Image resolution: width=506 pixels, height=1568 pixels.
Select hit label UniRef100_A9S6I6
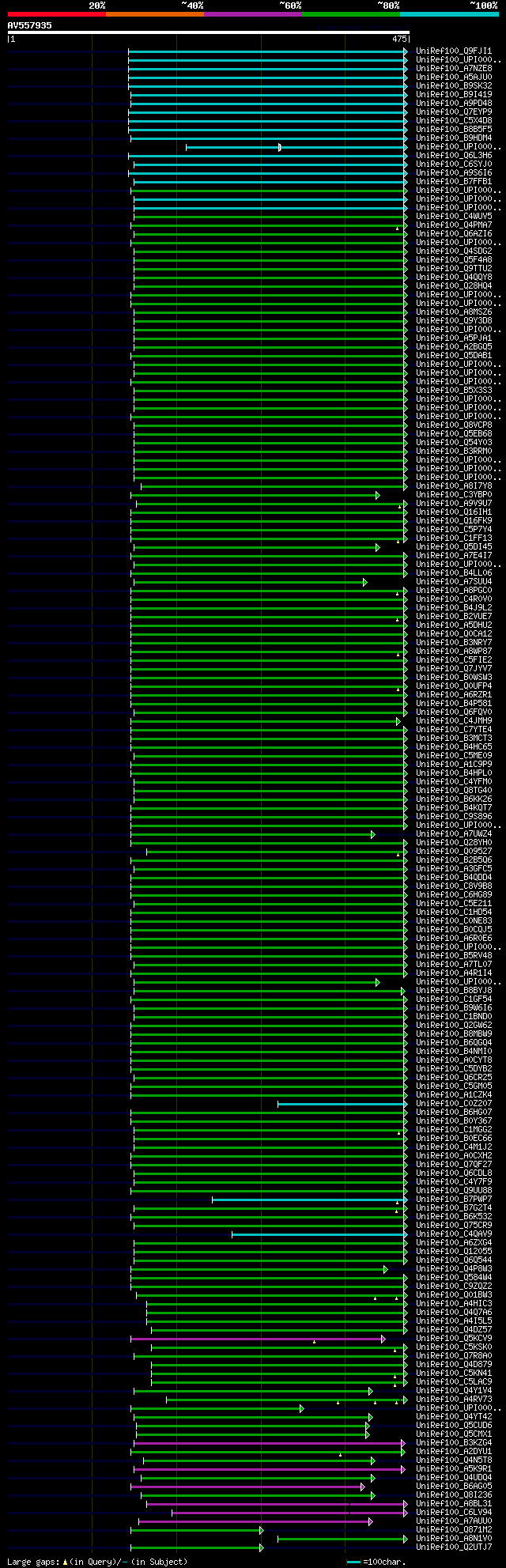454,173
